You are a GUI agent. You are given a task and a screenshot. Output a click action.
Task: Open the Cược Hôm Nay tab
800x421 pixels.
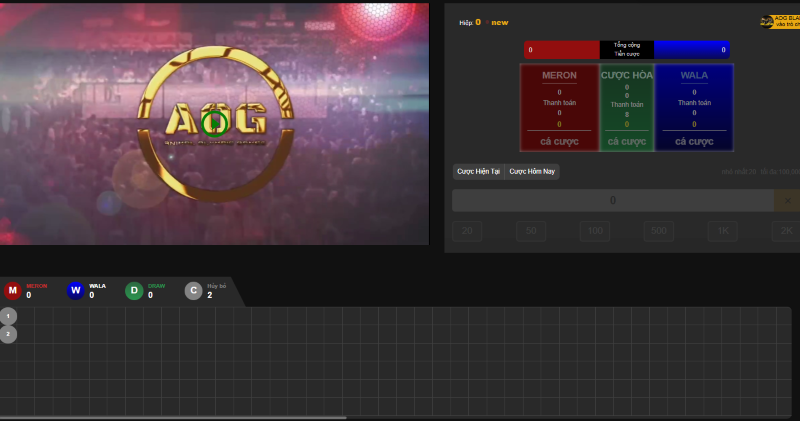(x=532, y=172)
